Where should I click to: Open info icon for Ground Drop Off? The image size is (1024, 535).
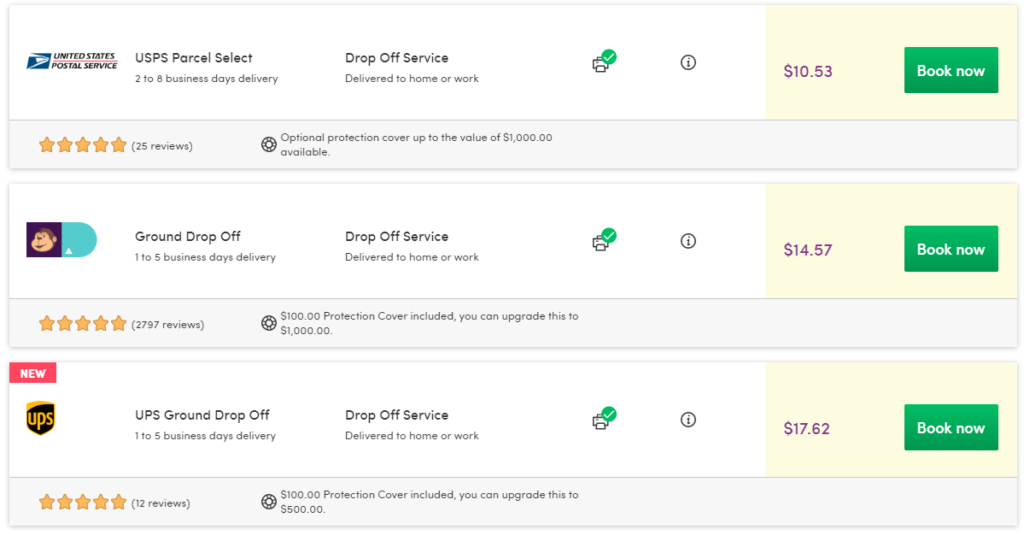(688, 241)
